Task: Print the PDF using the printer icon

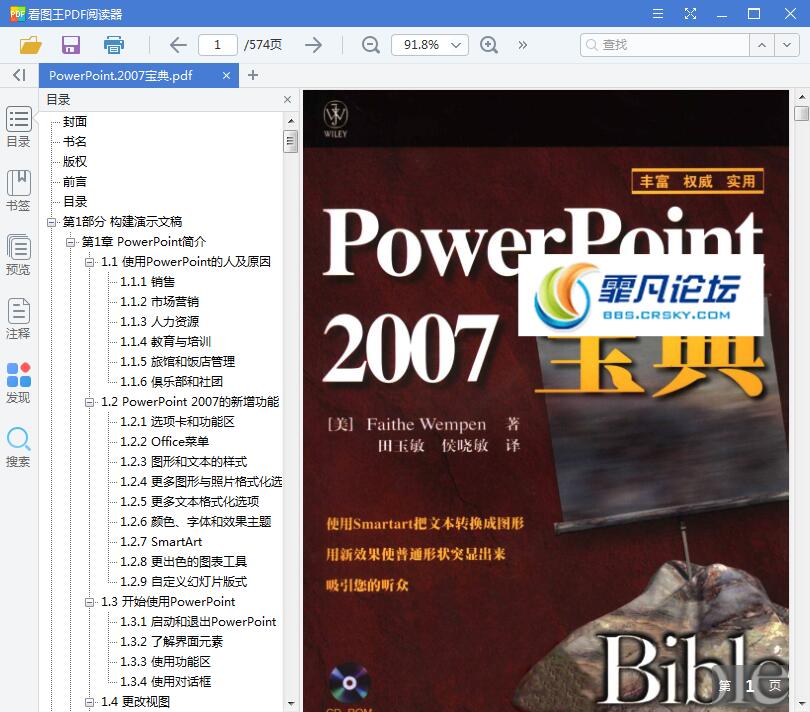Action: point(114,45)
